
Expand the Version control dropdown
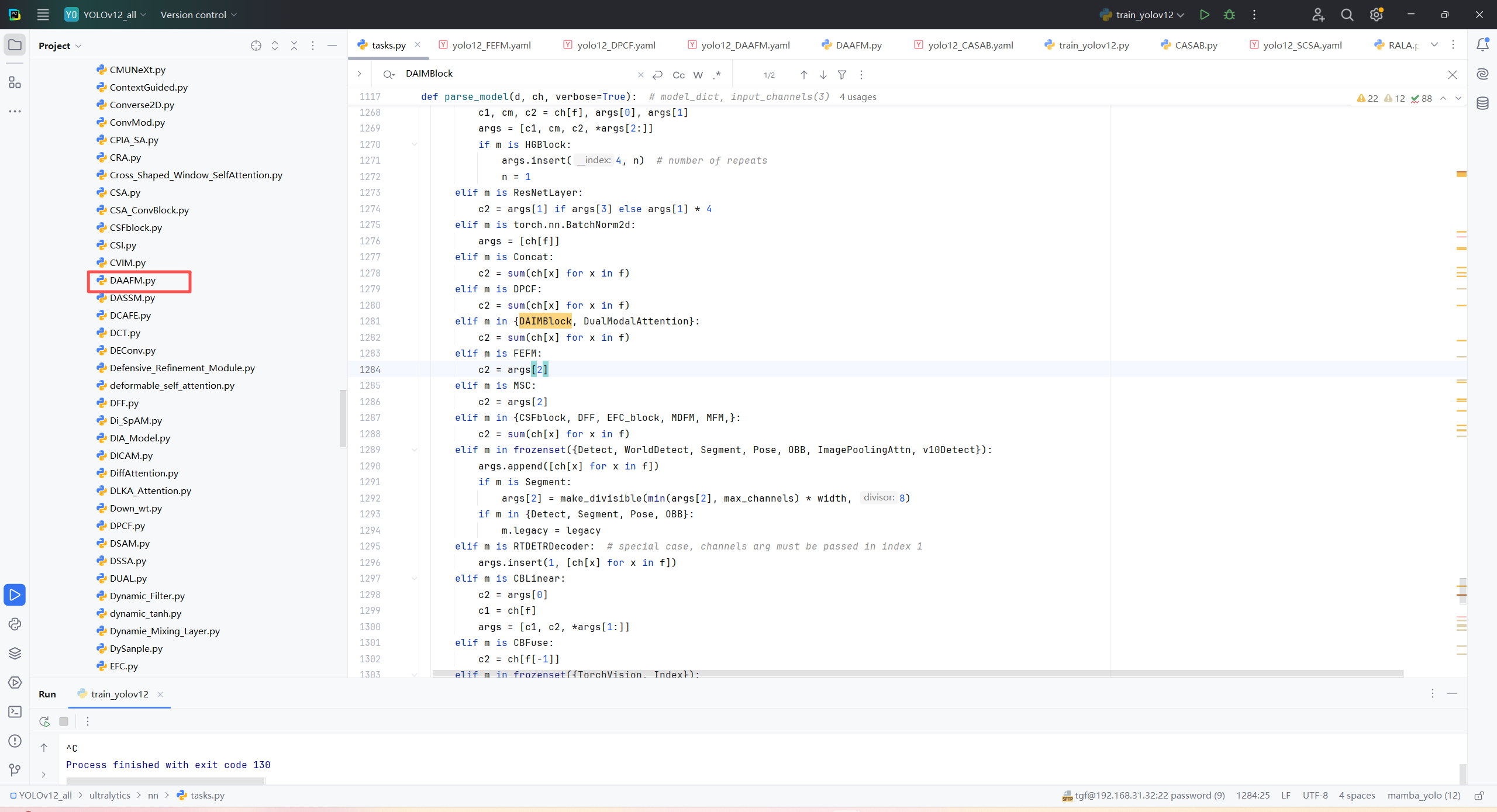(x=198, y=15)
